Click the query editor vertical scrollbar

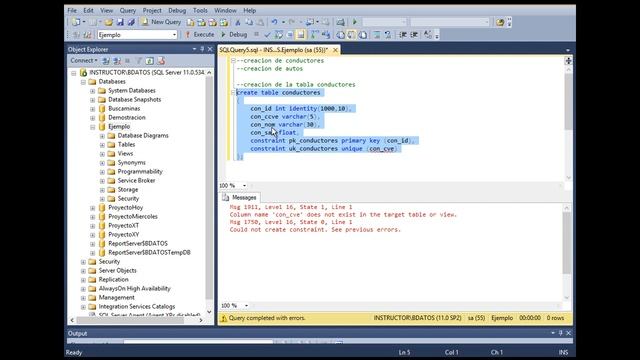568,123
